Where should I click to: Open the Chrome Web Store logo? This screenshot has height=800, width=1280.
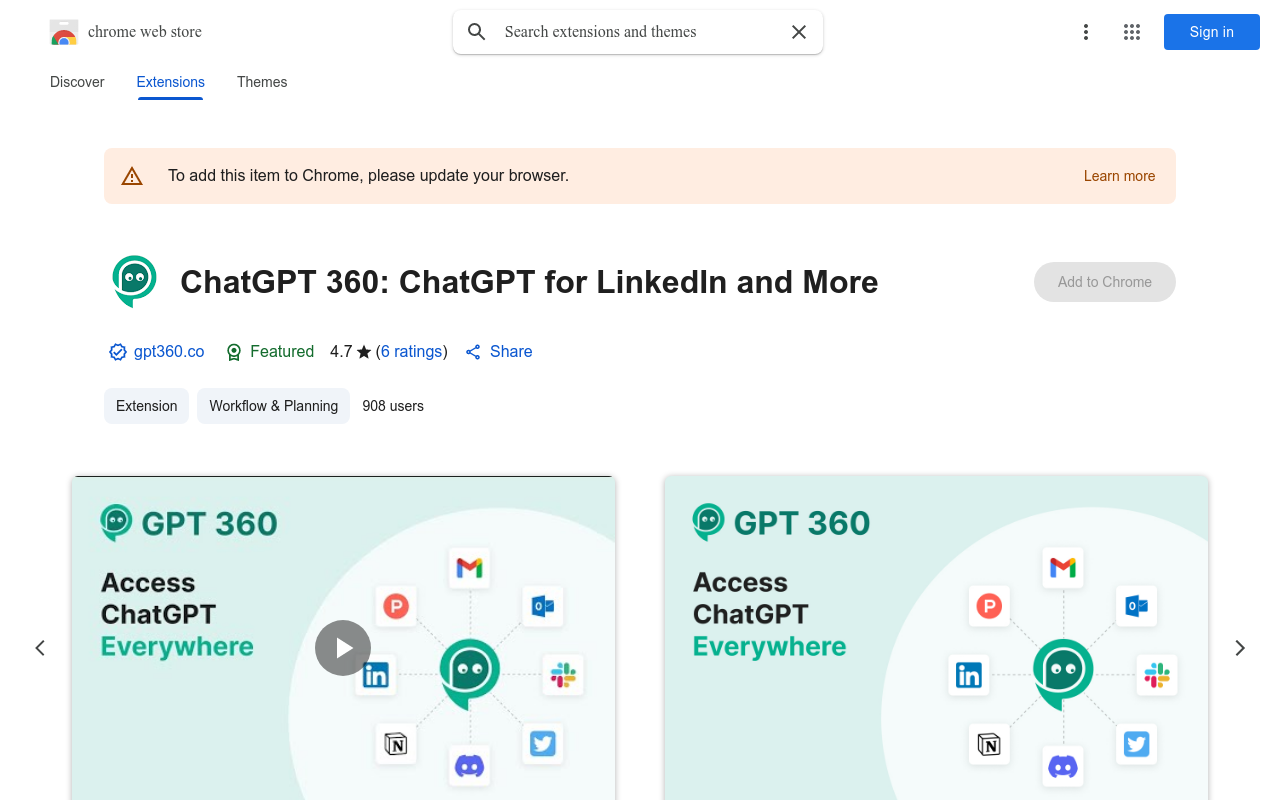click(x=64, y=32)
